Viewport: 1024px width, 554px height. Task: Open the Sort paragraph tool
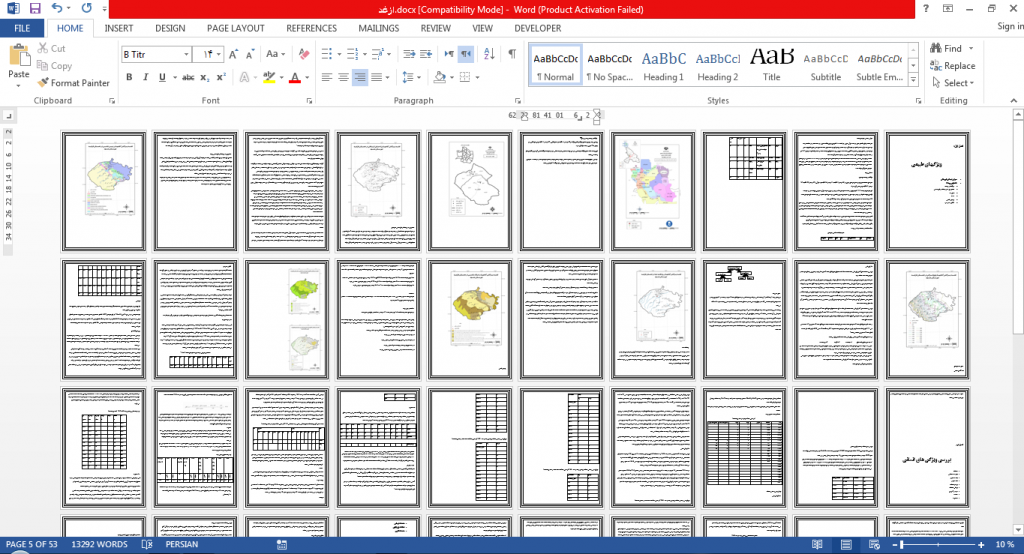489,54
